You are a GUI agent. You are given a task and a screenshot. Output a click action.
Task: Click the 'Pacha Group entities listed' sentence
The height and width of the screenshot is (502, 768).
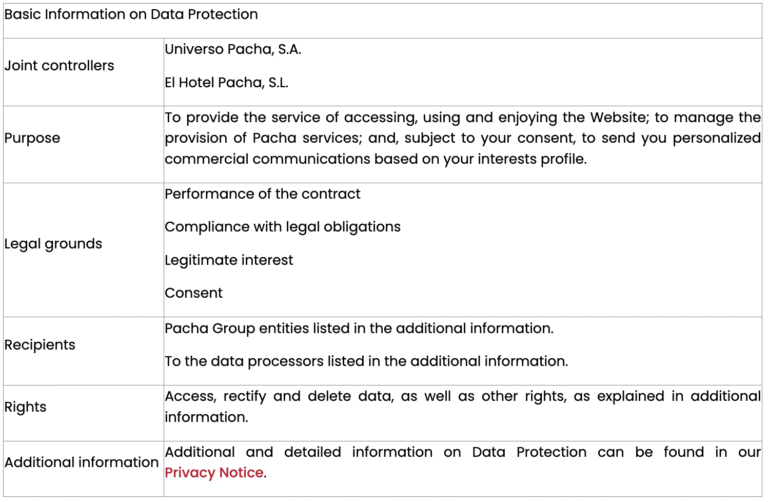[359, 328]
